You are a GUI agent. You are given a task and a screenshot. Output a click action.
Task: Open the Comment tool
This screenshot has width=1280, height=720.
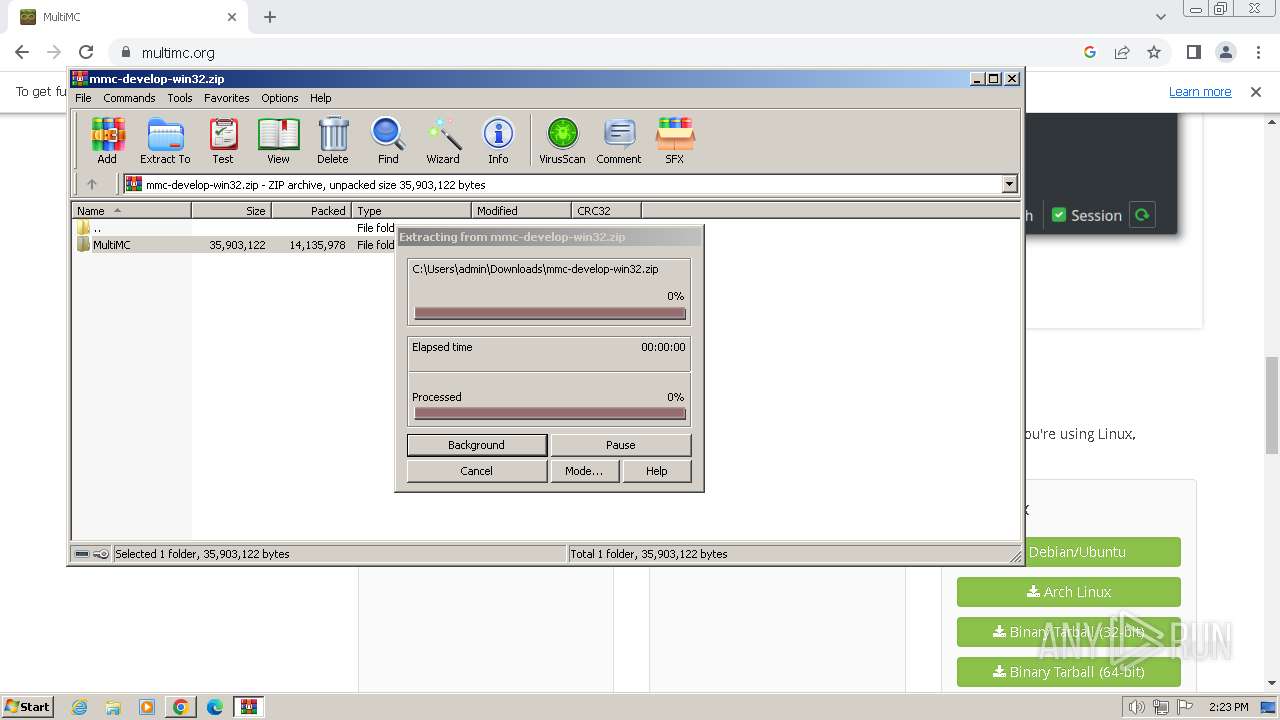(x=619, y=140)
